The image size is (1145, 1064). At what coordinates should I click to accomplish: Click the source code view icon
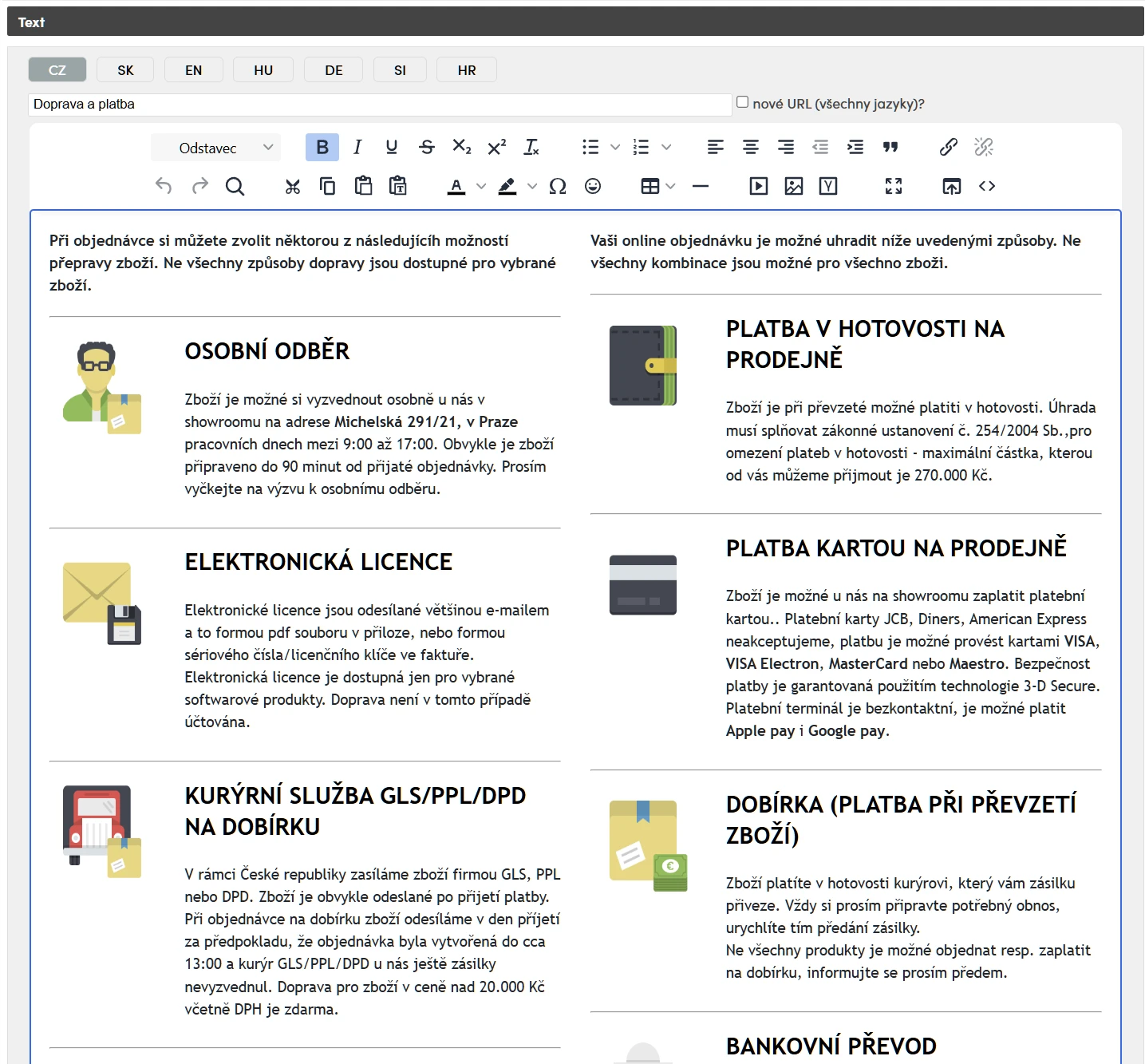987,186
